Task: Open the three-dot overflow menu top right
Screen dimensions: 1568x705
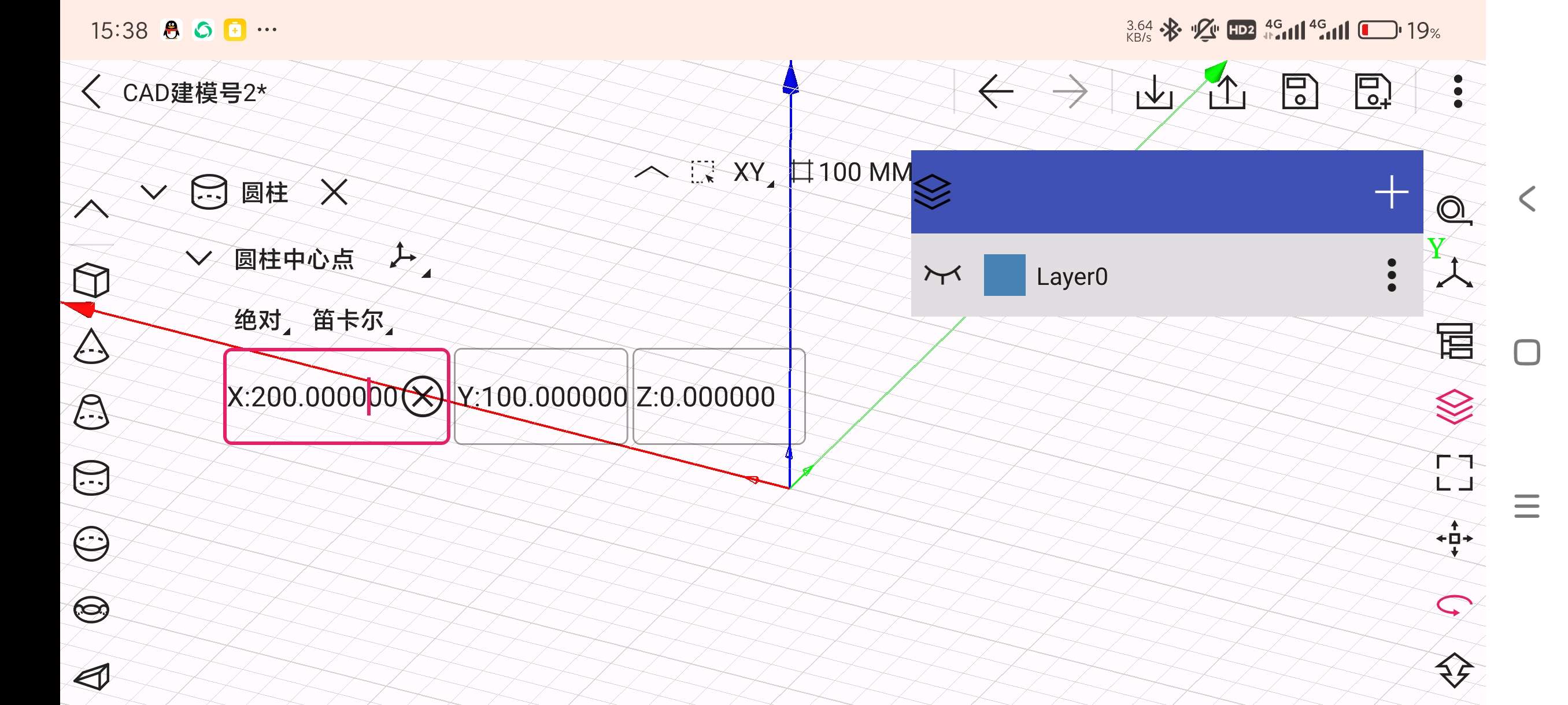Action: click(x=1457, y=92)
